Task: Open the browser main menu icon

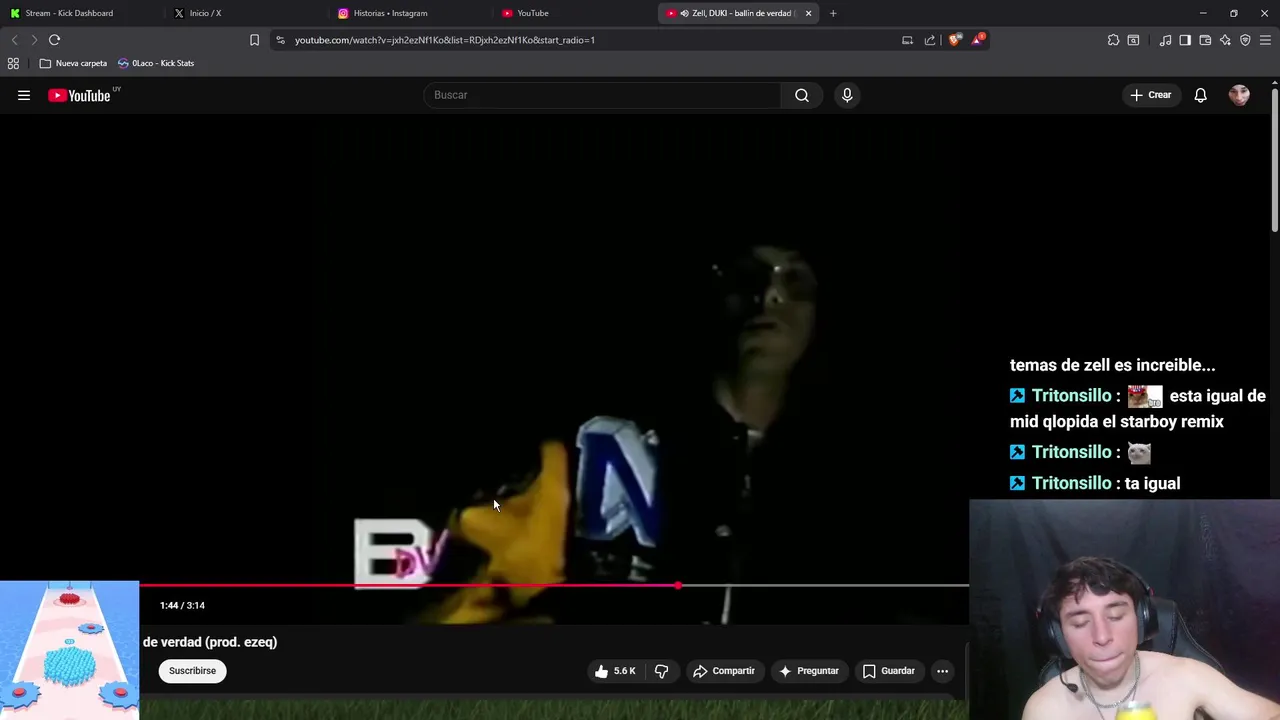Action: click(x=1265, y=40)
